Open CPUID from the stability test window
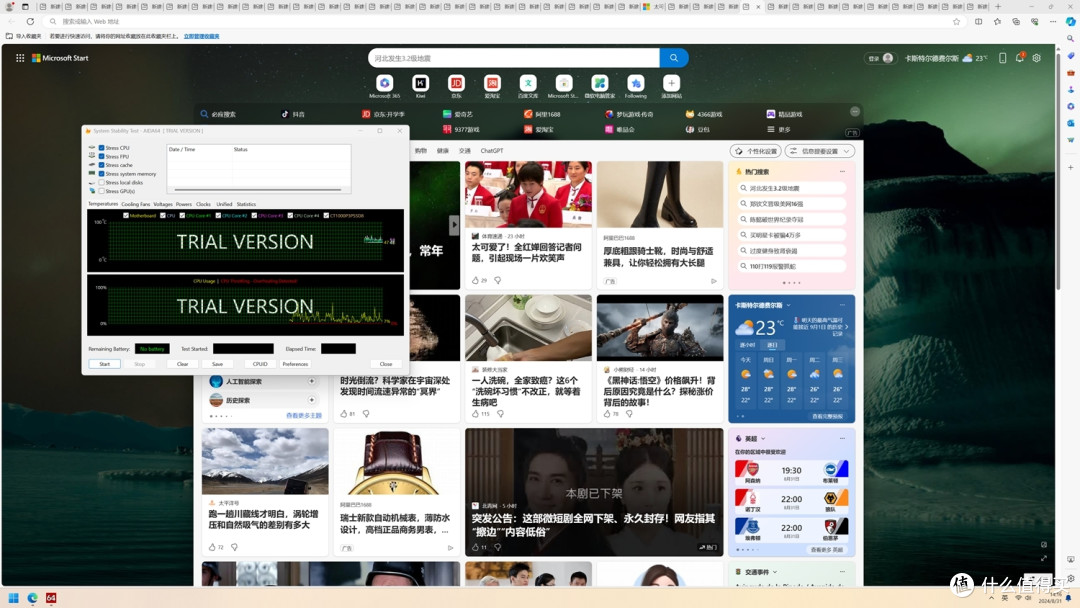1080x608 pixels. pos(260,364)
